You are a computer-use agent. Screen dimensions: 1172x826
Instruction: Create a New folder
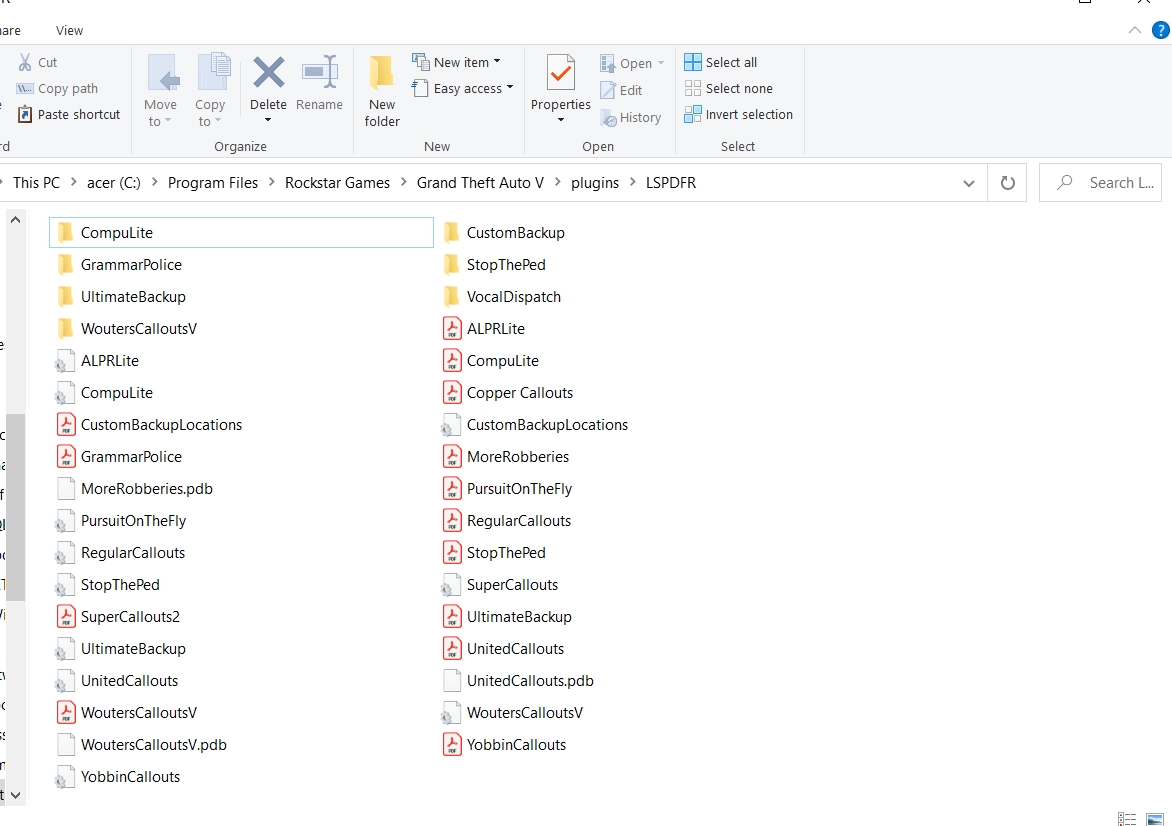[382, 91]
